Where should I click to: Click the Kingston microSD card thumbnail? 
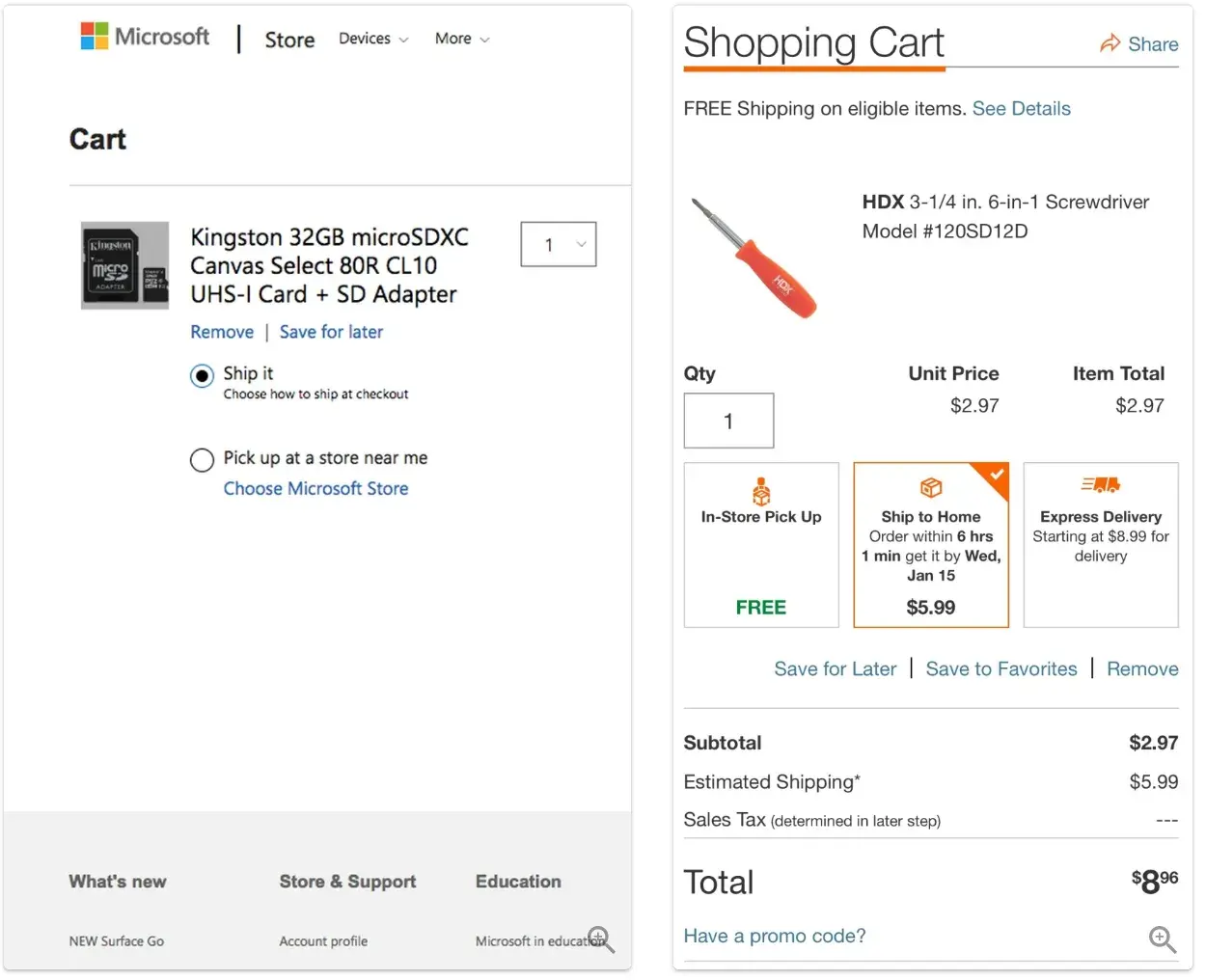tap(124, 265)
